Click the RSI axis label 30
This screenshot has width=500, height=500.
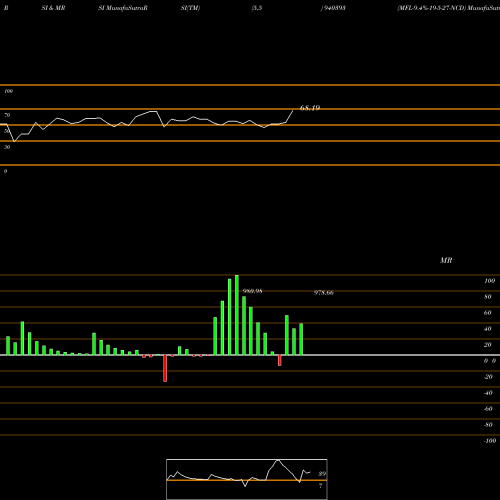[x=7, y=147]
